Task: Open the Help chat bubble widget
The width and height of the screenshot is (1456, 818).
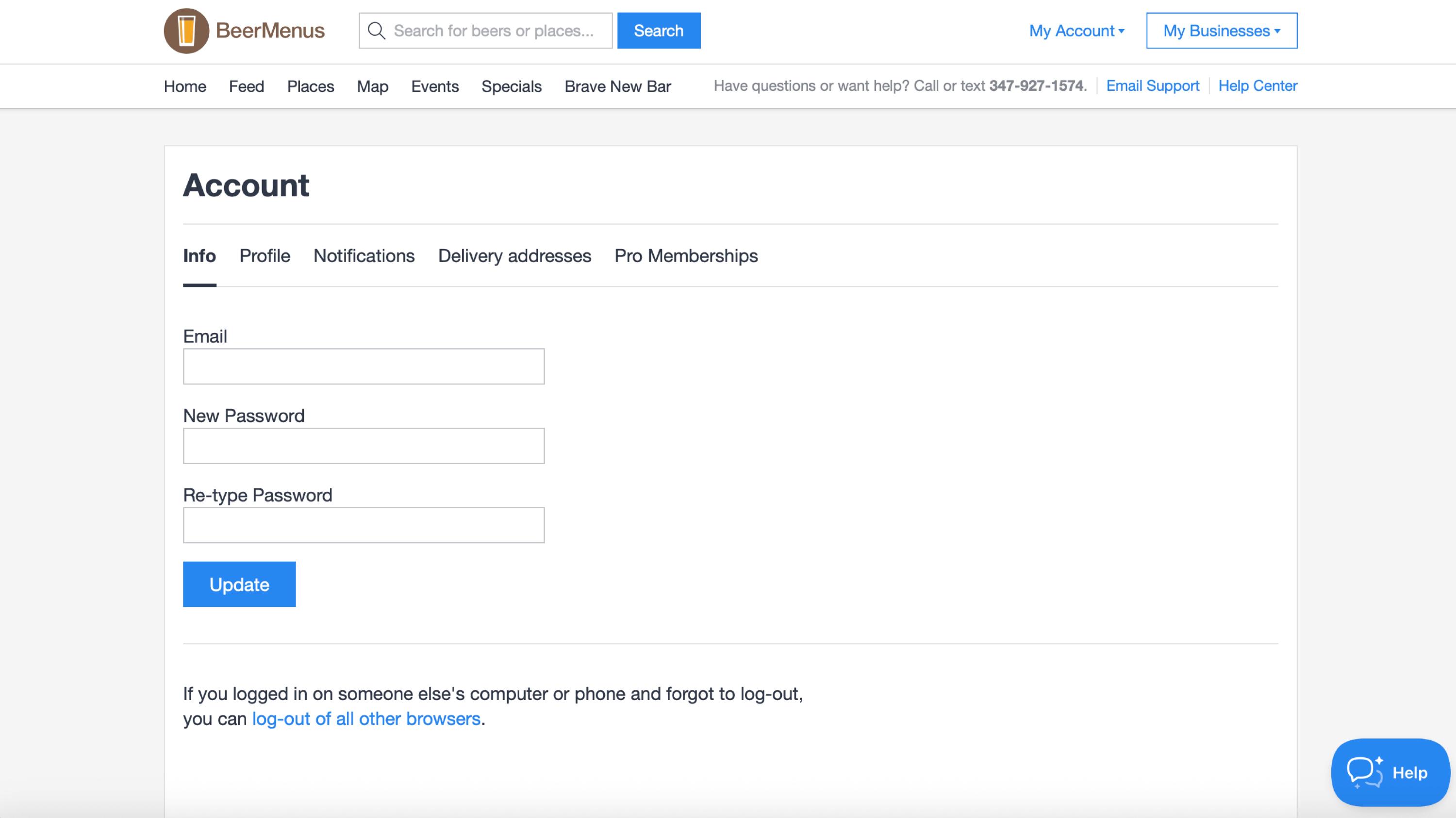Action: 1390,772
